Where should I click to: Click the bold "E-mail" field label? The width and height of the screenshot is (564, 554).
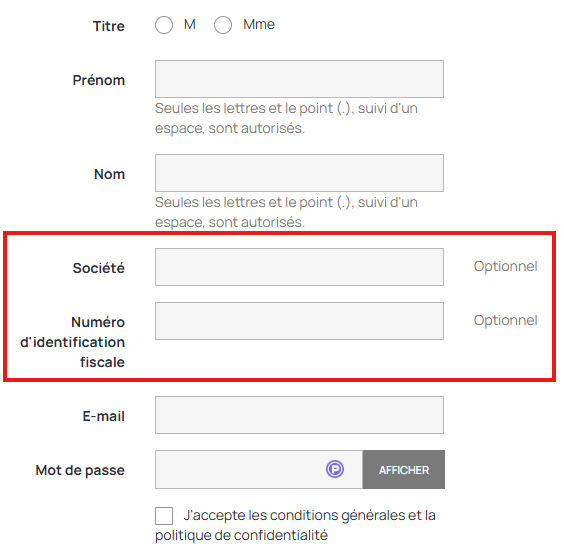pos(104,416)
